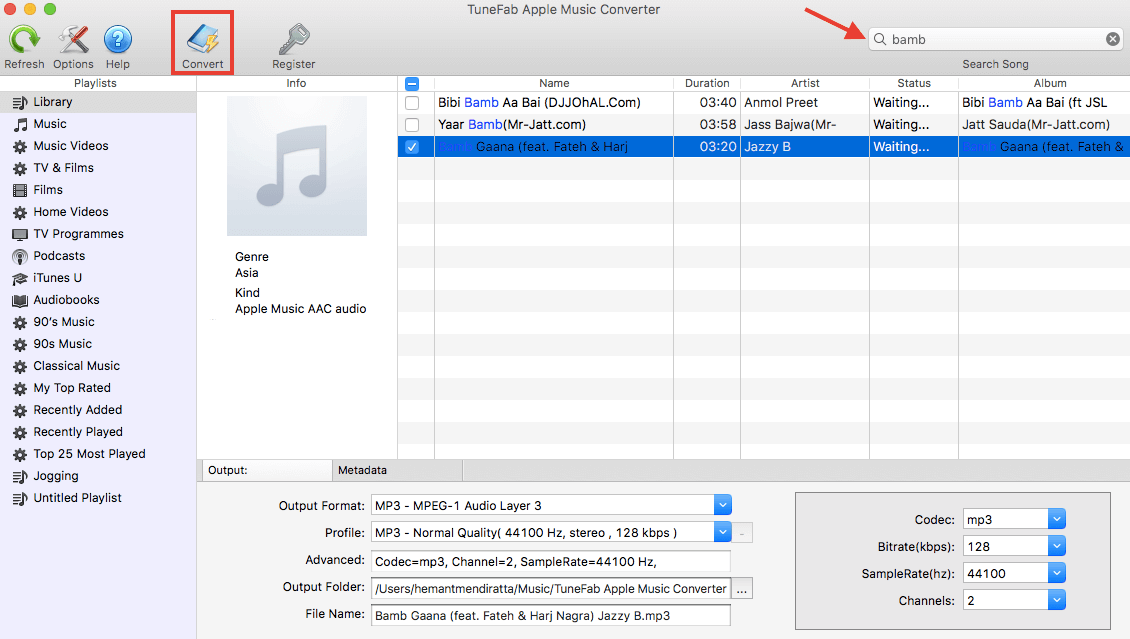Open the Help question mark icon

tap(117, 39)
